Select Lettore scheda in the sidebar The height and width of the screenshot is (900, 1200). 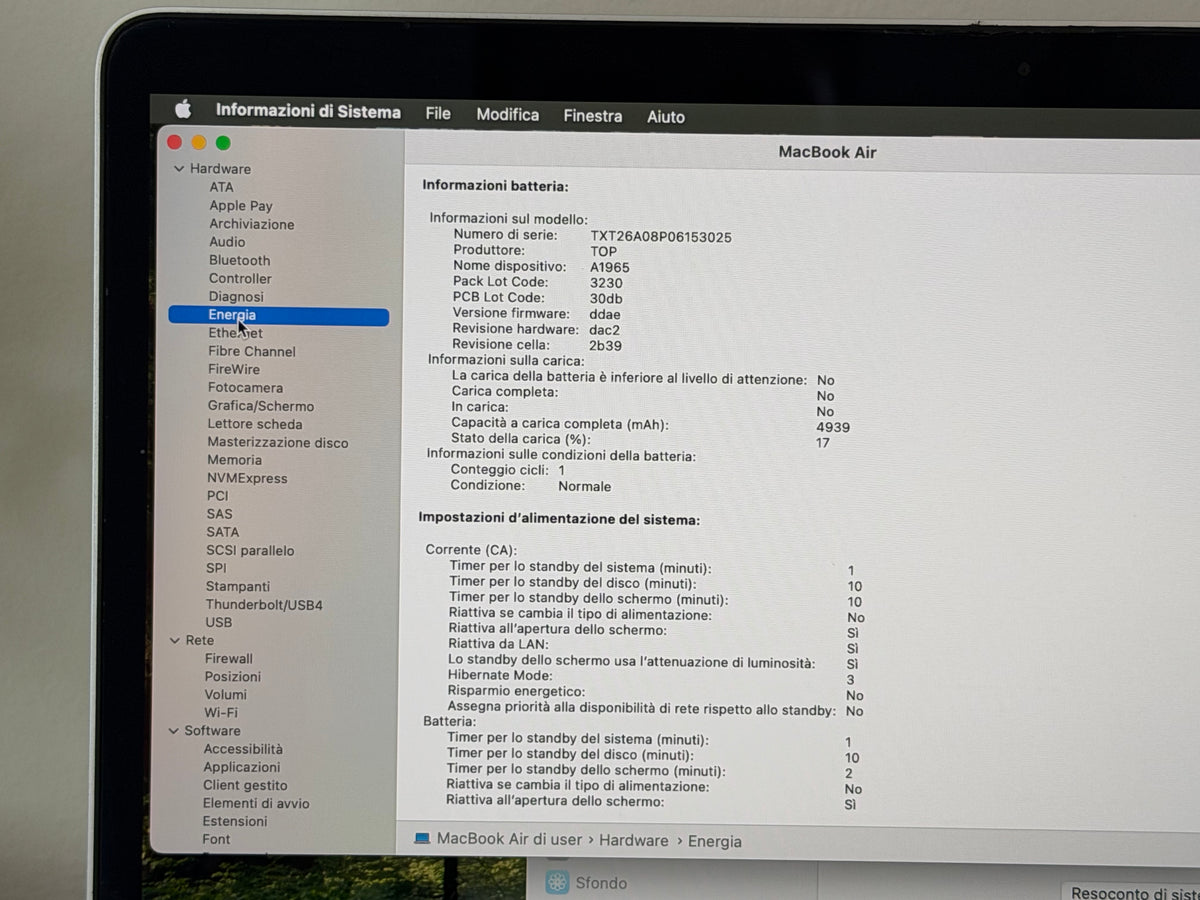tap(255, 424)
